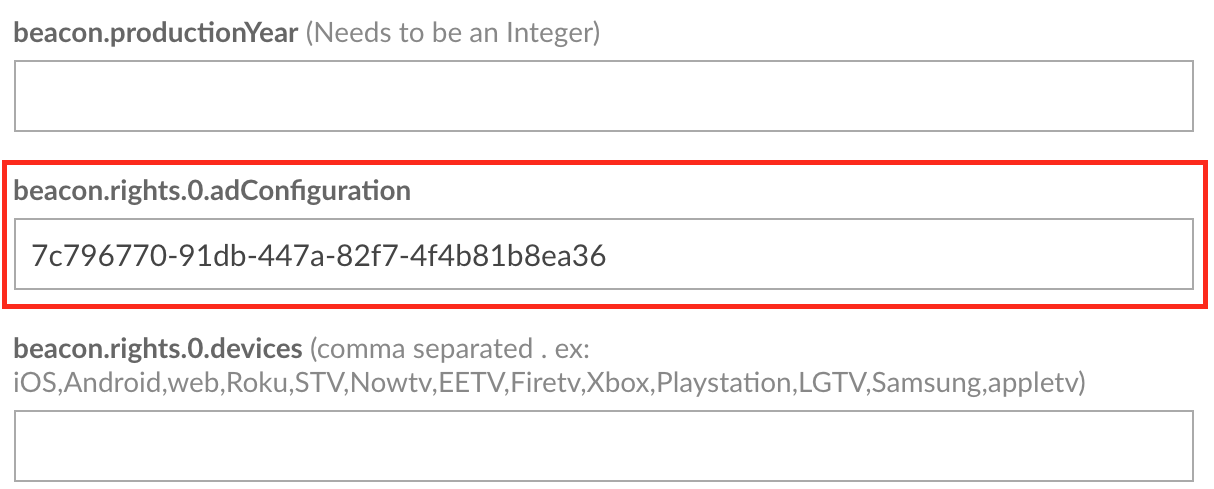Click the beacon.rights.0.devices label
This screenshot has width=1214, height=489.
point(158,349)
